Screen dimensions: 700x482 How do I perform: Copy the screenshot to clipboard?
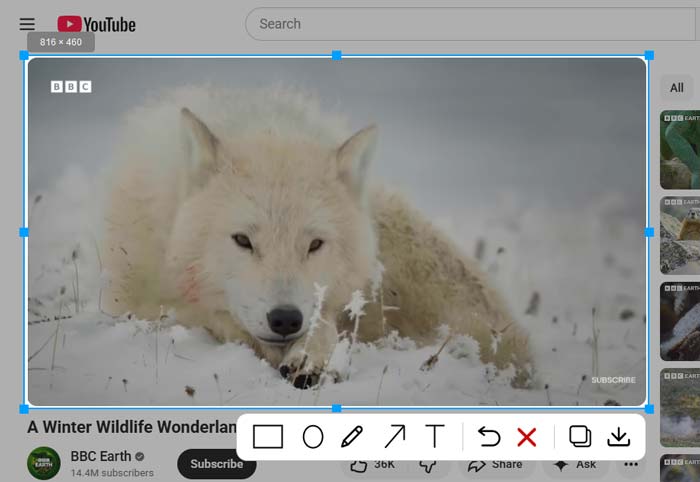click(580, 436)
